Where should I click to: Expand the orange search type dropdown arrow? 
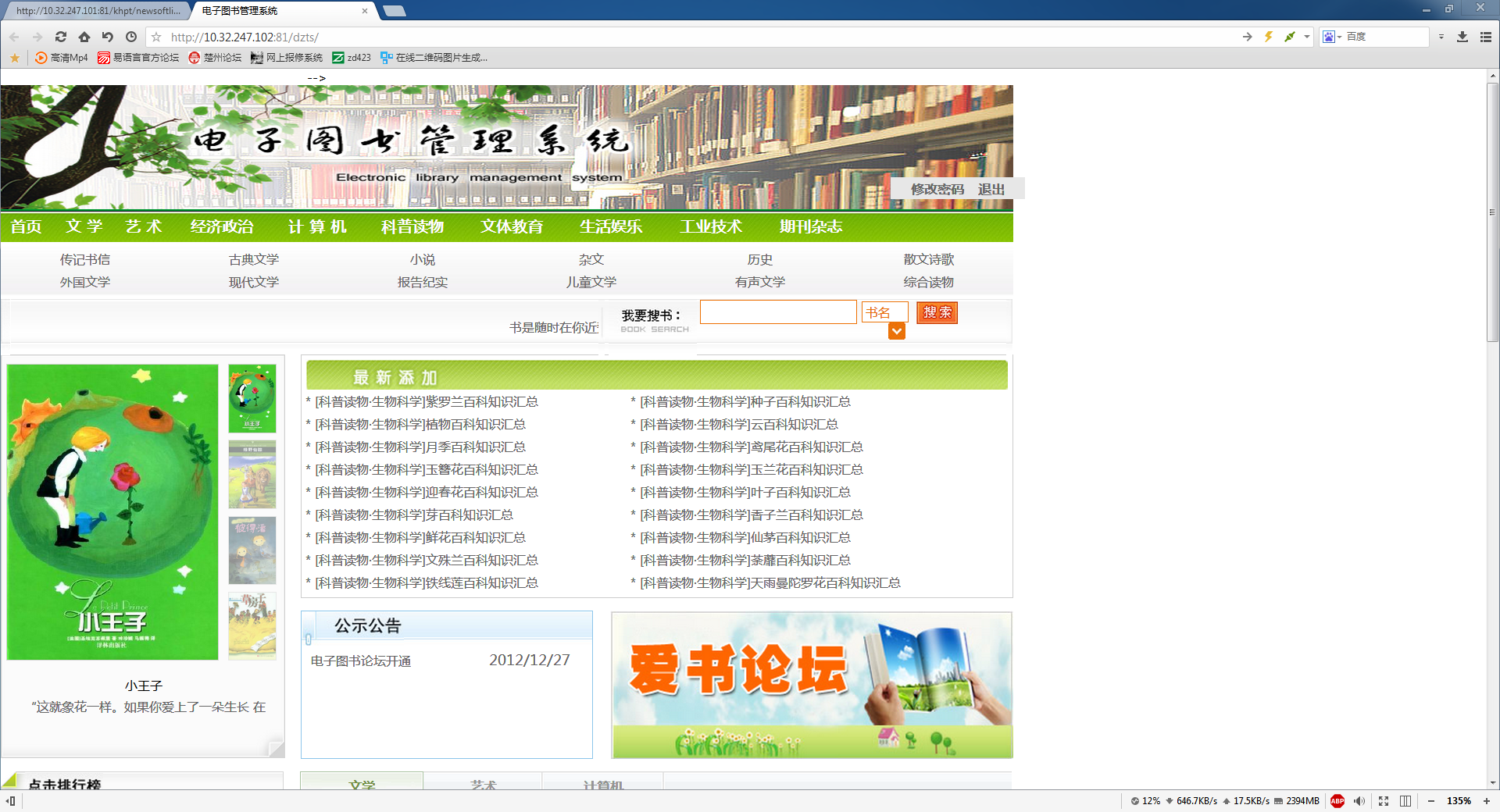(x=897, y=331)
